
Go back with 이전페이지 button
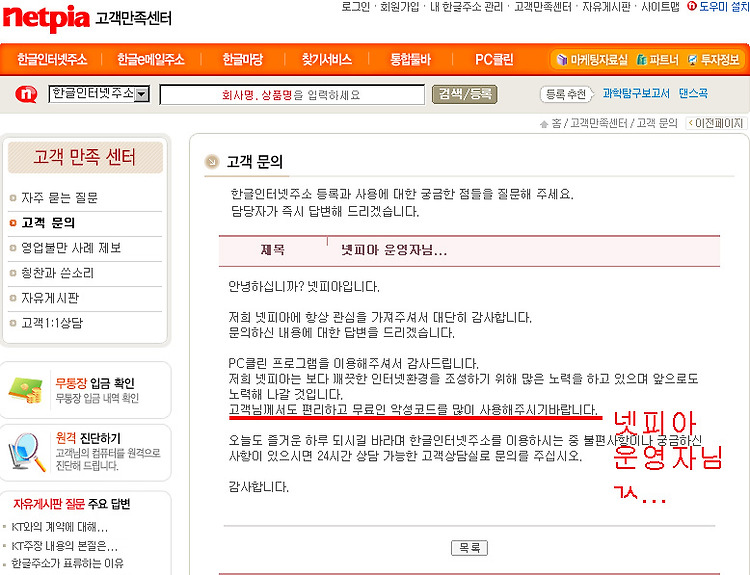click(716, 123)
